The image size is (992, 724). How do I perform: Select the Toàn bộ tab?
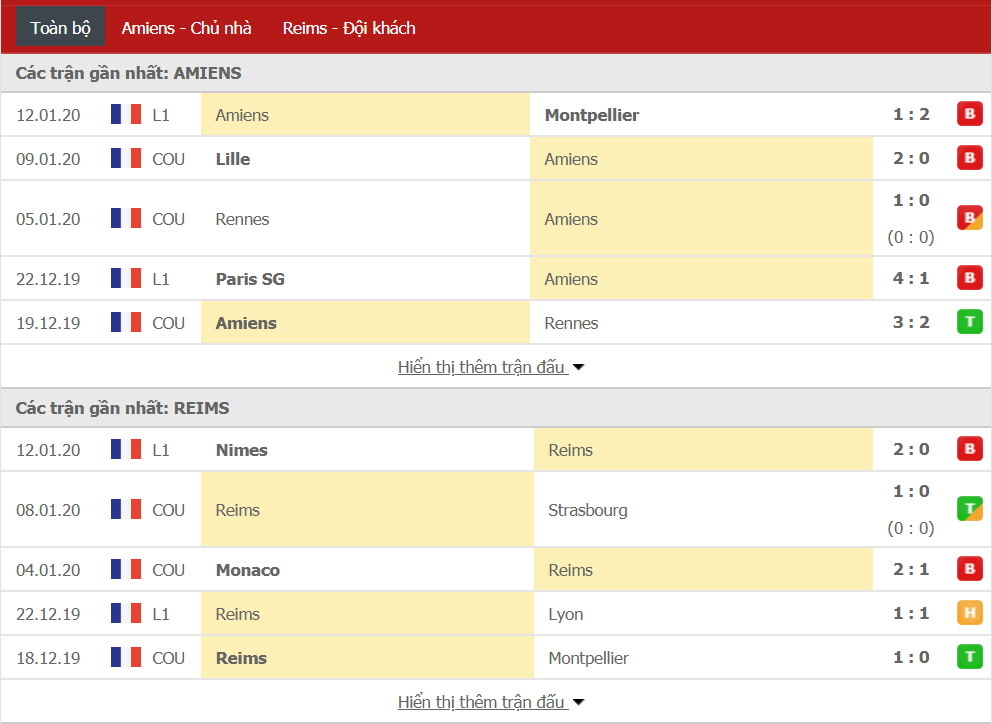point(61,28)
